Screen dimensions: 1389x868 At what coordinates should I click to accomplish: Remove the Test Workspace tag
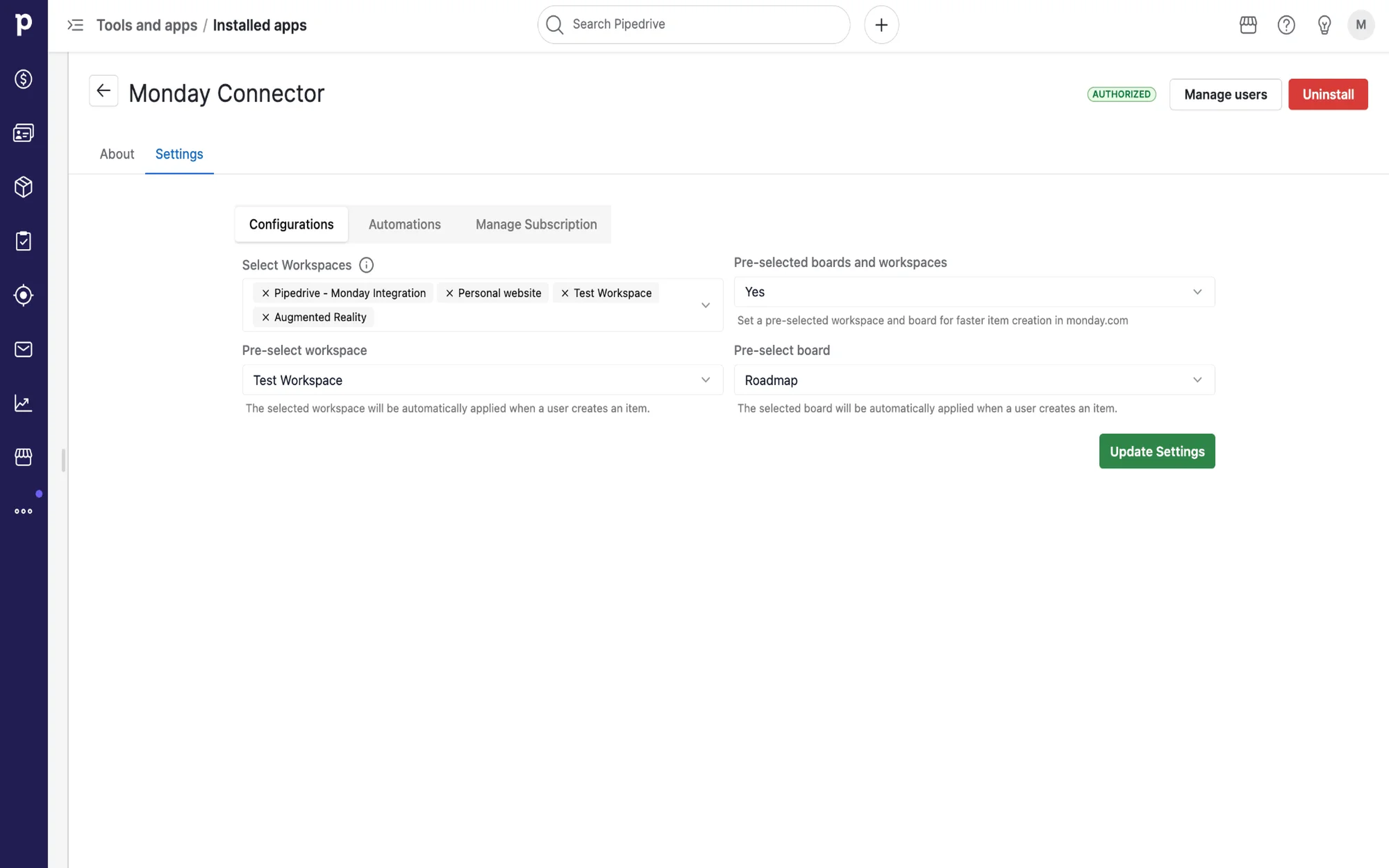tap(565, 293)
